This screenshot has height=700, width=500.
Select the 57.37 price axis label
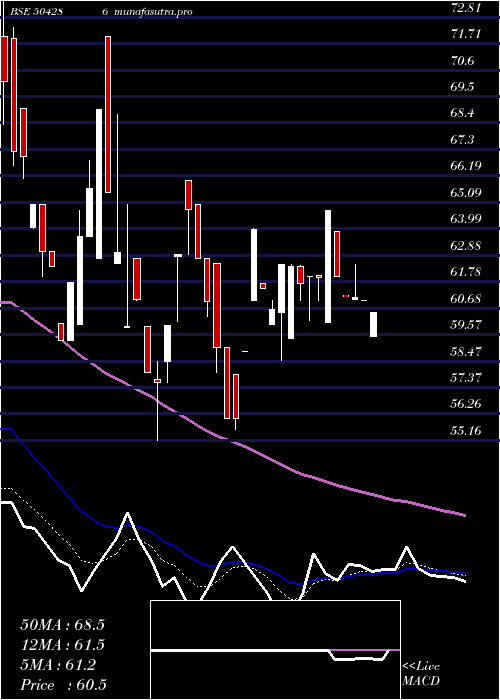pyautogui.click(x=466, y=378)
